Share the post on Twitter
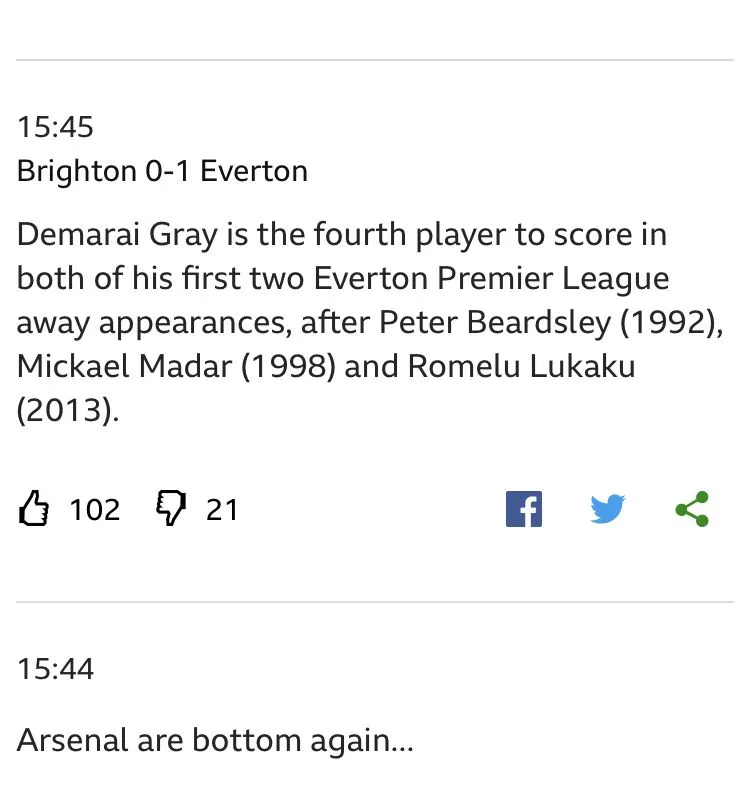This screenshot has height=790, width=750. click(x=608, y=509)
